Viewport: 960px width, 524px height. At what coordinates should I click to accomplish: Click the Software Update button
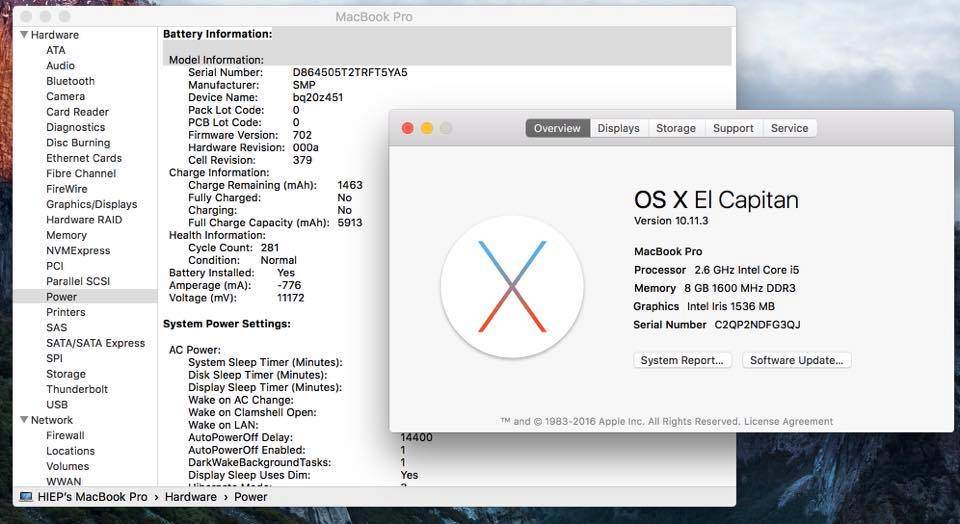(797, 360)
